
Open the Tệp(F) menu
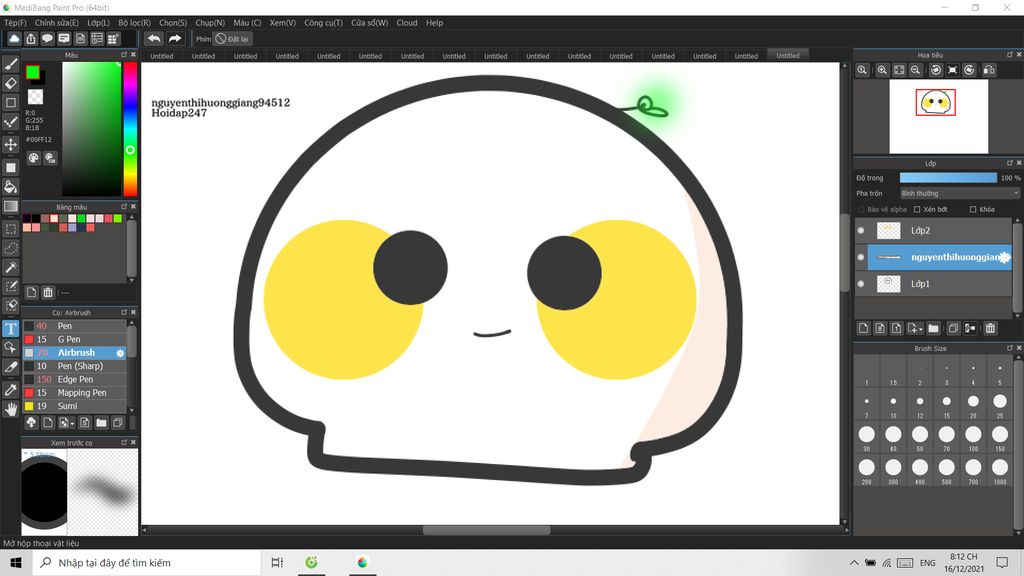pos(16,22)
